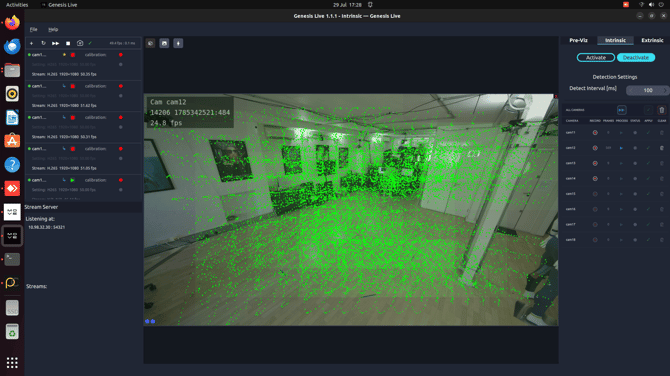
Task: Click the Deactivate button
Action: click(x=636, y=57)
